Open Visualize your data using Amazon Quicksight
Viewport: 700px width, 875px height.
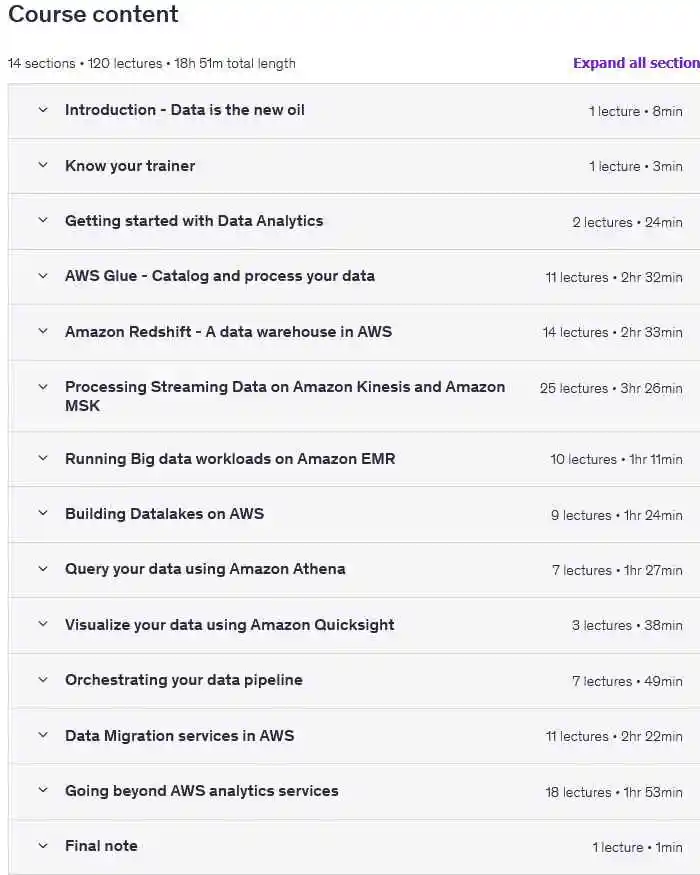tap(229, 625)
